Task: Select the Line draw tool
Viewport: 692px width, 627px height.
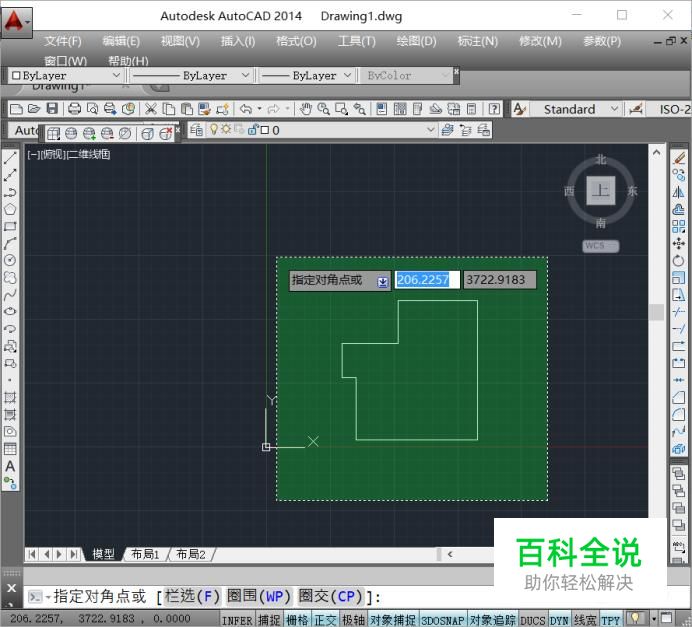Action: pos(10,158)
